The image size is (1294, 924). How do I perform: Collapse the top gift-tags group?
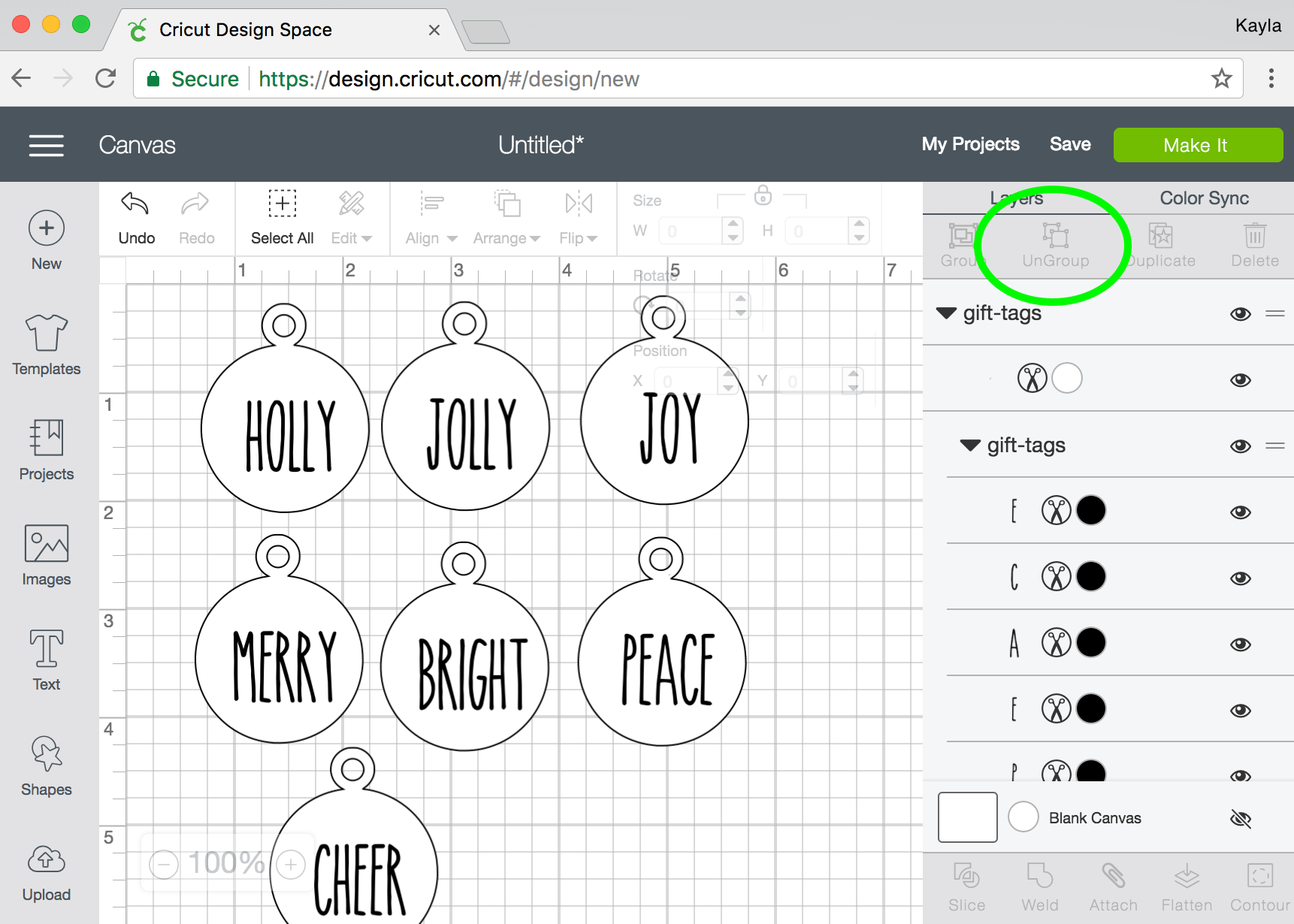[946, 313]
